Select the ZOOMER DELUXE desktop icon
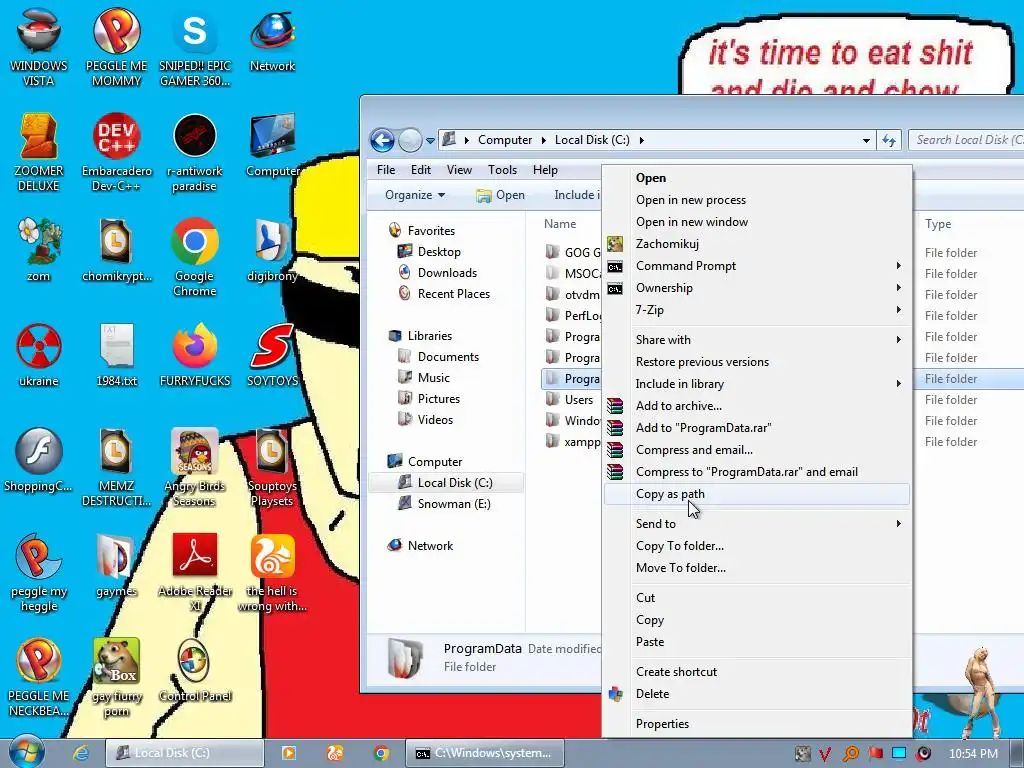1024x768 pixels. click(39, 152)
